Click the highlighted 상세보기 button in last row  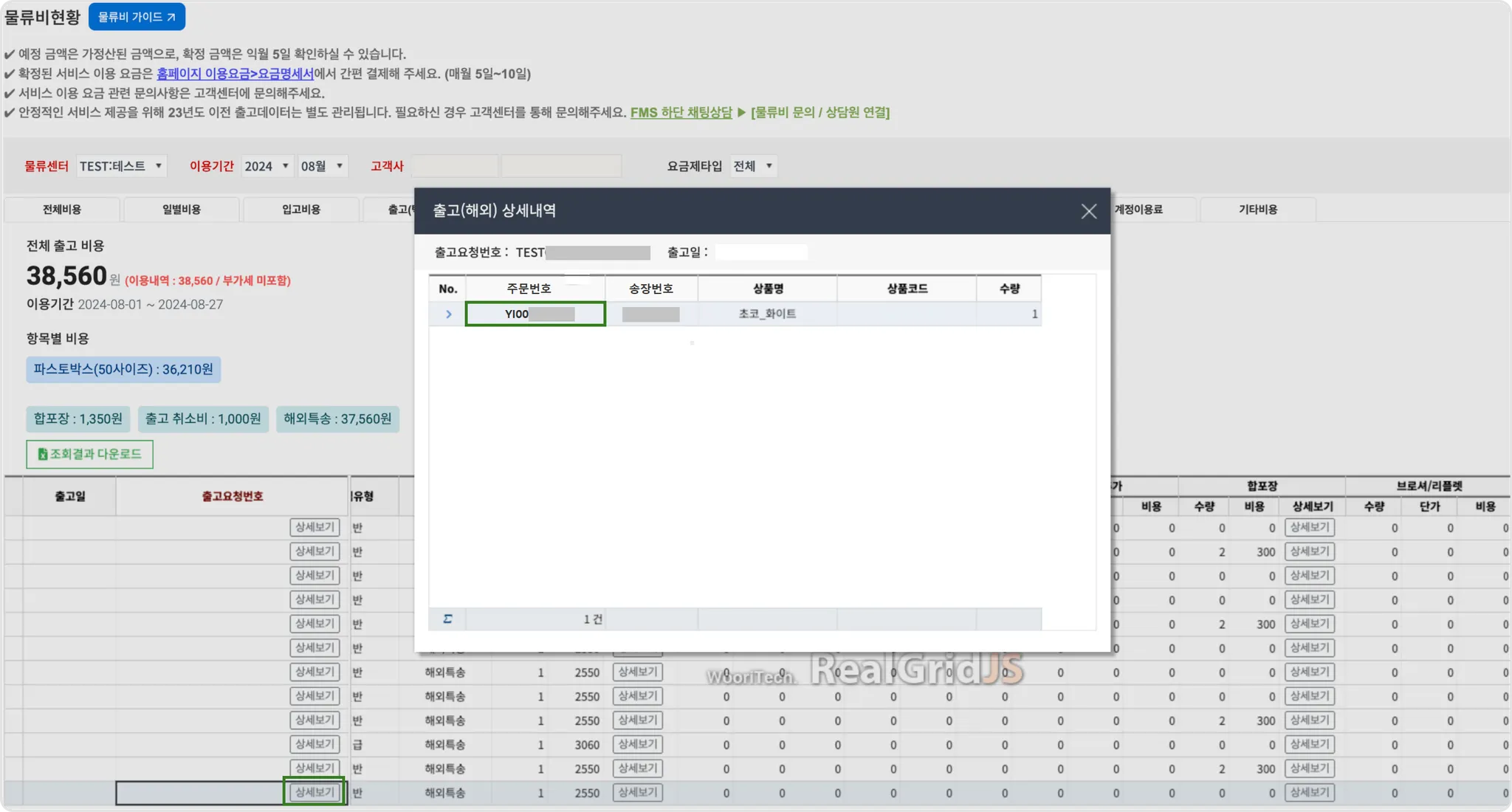(x=315, y=792)
